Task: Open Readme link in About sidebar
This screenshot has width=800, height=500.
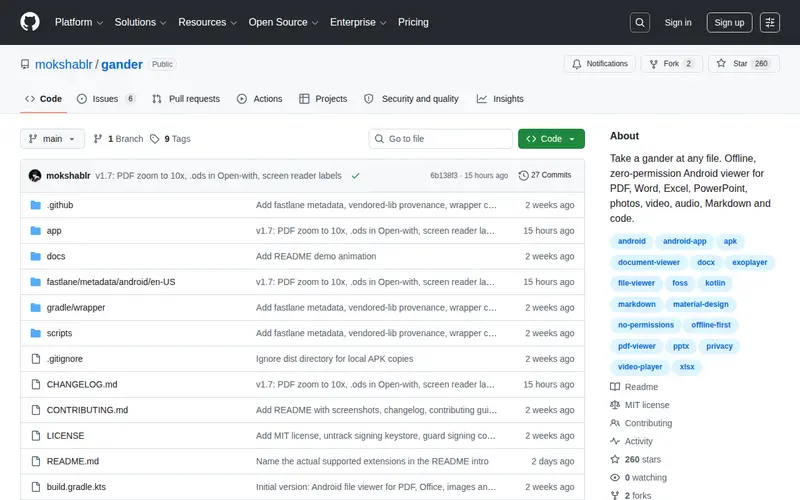Action: pos(634,387)
